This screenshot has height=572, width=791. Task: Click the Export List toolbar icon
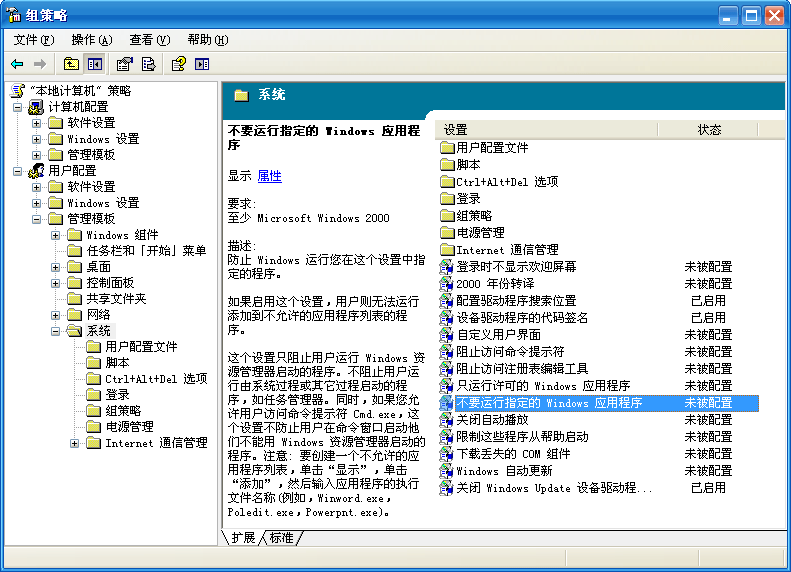(x=149, y=64)
